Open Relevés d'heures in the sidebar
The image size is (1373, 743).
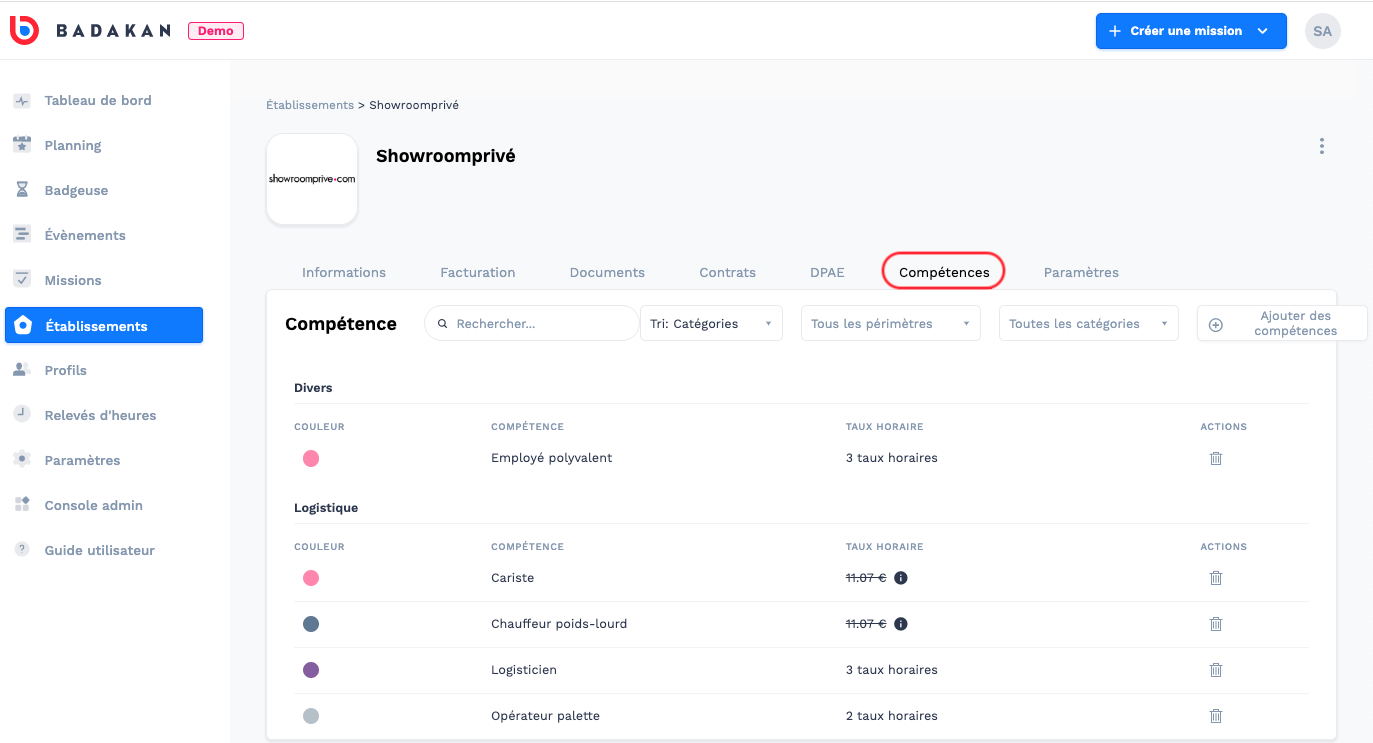100,415
